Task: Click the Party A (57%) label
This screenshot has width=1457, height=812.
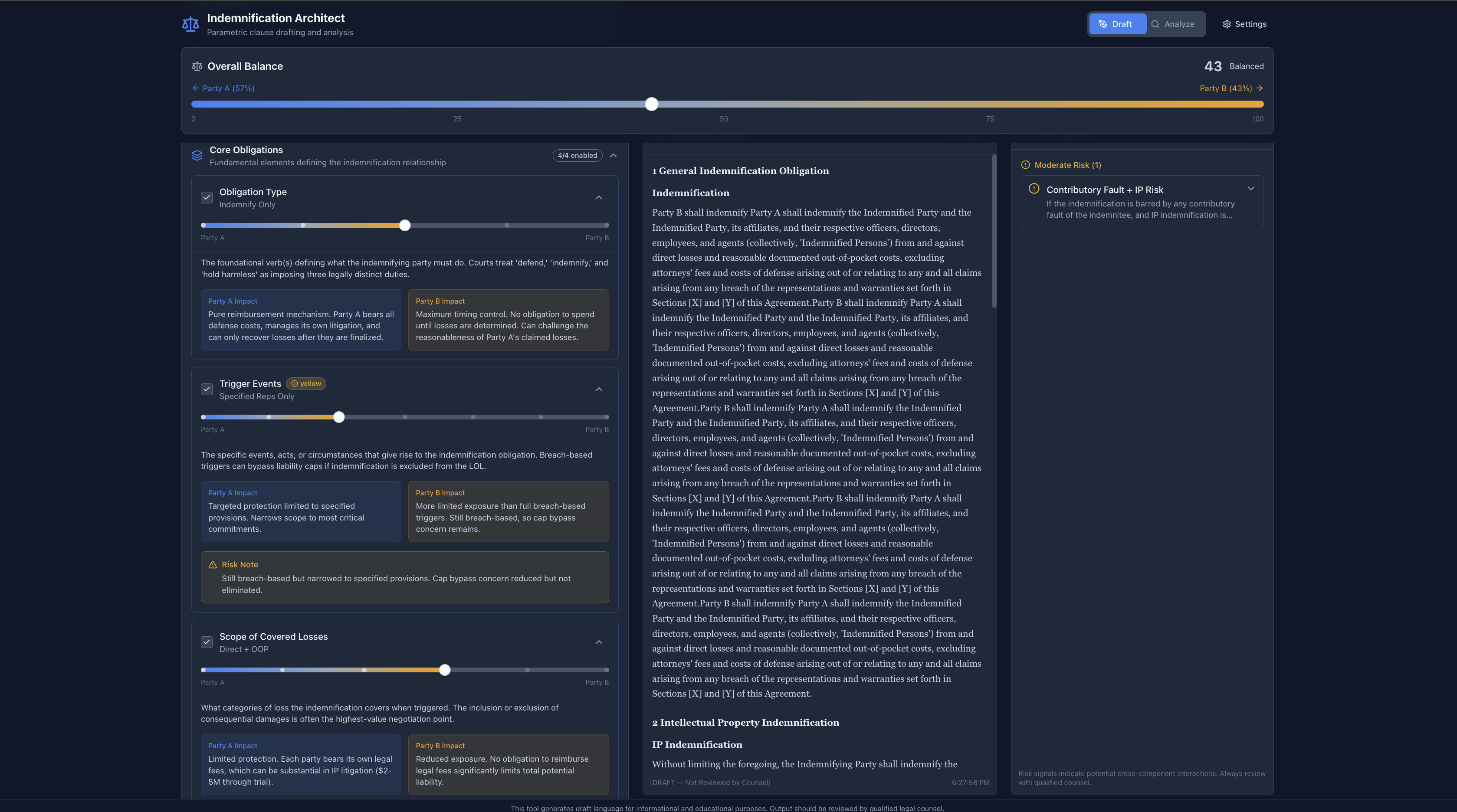Action: click(x=229, y=88)
